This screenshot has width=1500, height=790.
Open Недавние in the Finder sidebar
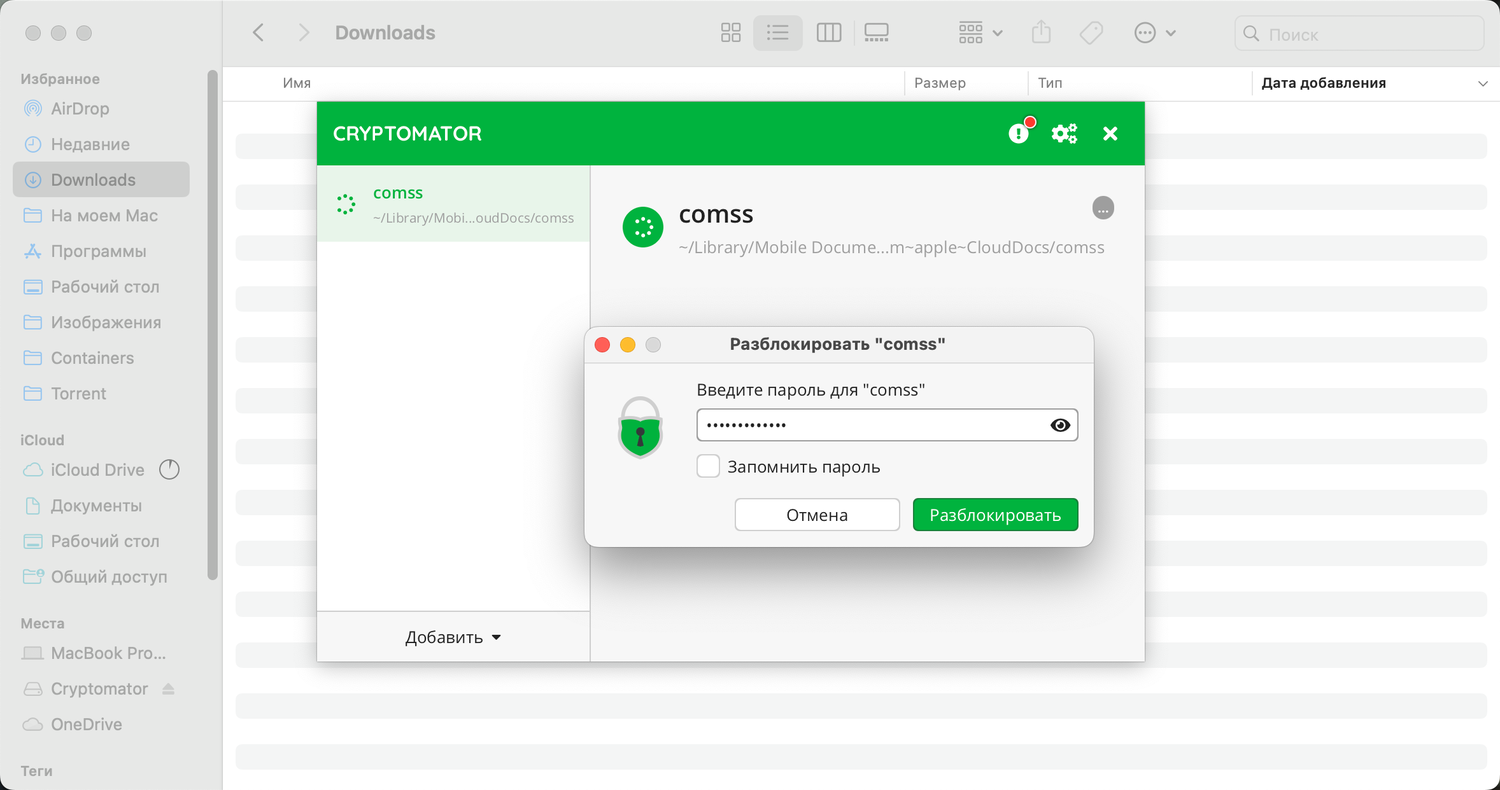coord(101,144)
